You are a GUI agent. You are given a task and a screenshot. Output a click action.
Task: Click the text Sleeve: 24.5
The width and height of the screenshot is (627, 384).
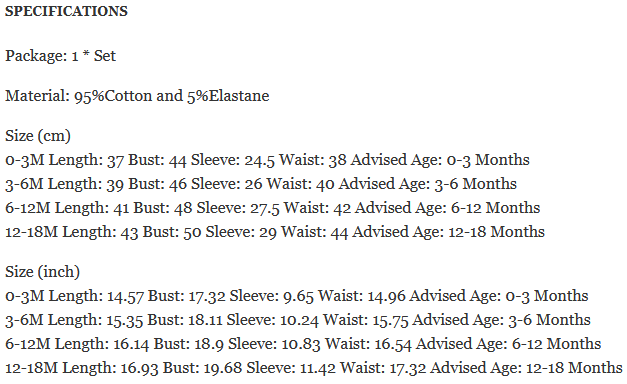233,160
